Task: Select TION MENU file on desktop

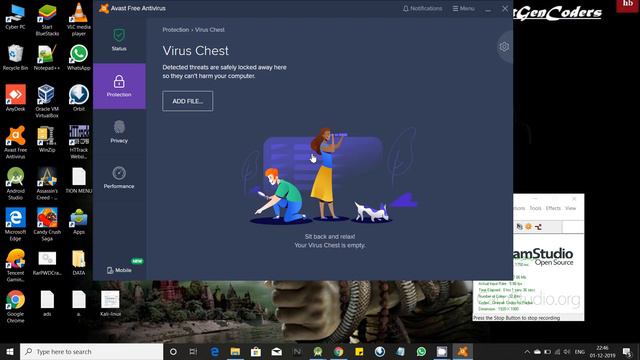Action: (79, 180)
